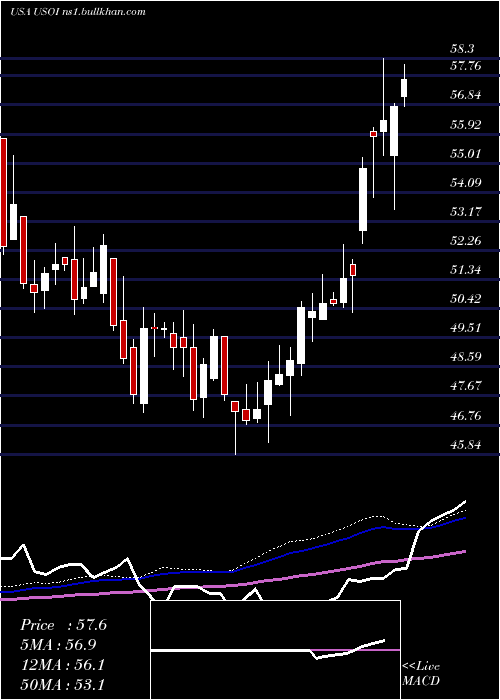Click the Price : 57.6 readout

[x=63, y=625]
